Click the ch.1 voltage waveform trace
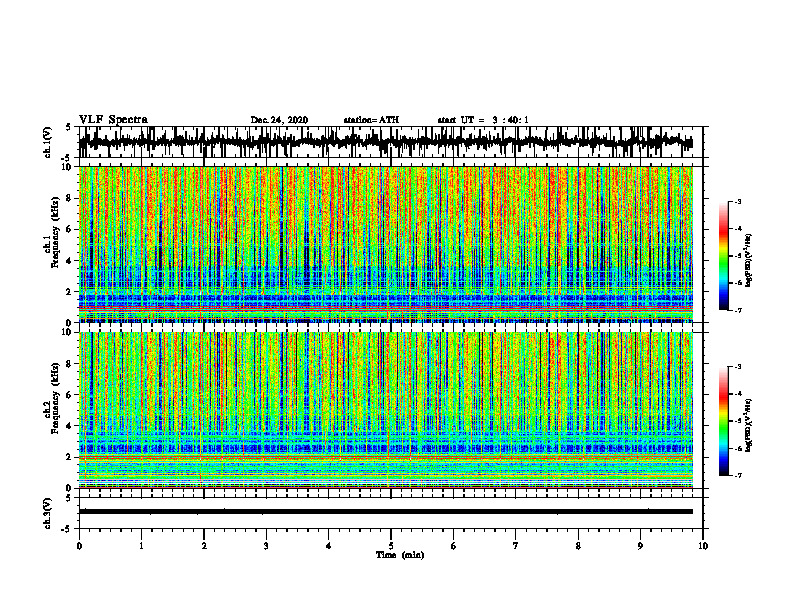792x612 pixels. point(386,142)
